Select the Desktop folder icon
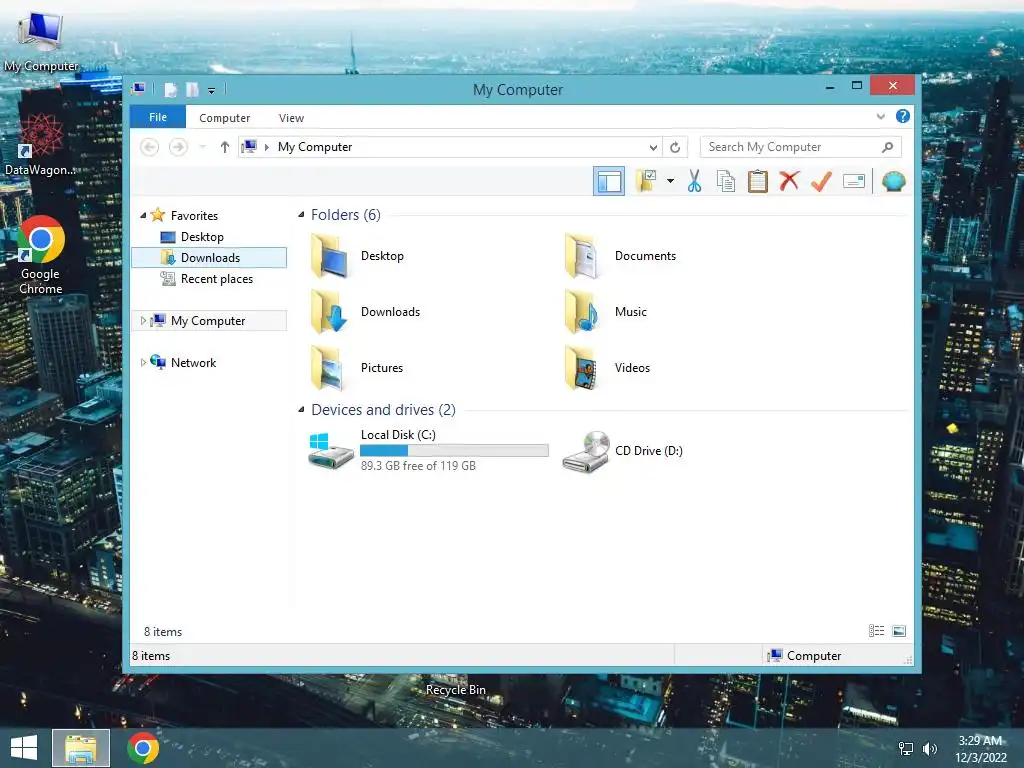 pos(329,256)
